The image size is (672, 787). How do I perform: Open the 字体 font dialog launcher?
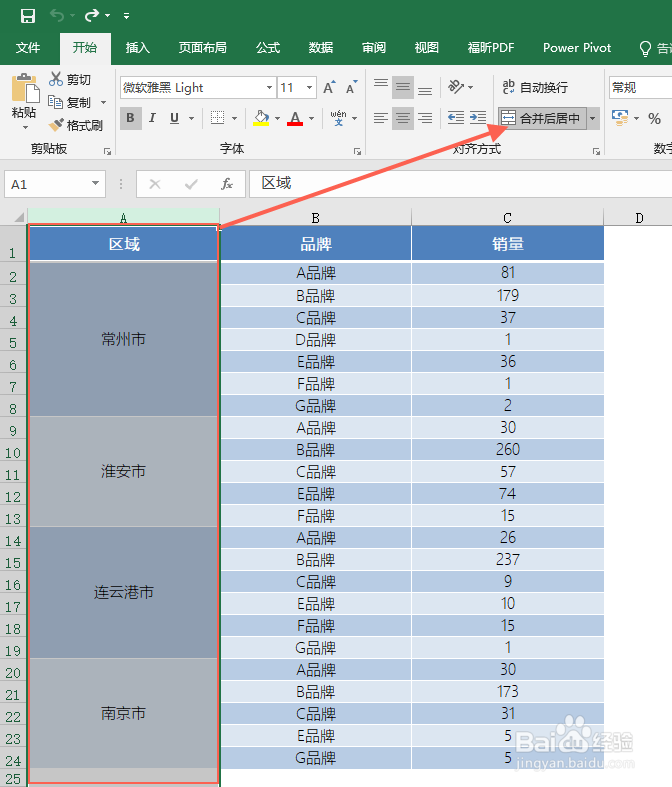(x=357, y=151)
